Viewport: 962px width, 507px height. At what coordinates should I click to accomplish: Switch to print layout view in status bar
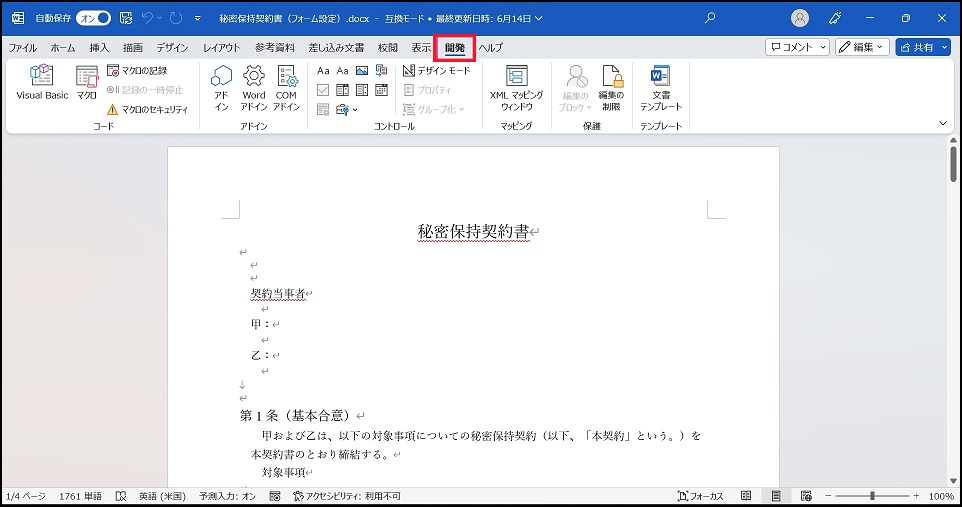[x=776, y=496]
